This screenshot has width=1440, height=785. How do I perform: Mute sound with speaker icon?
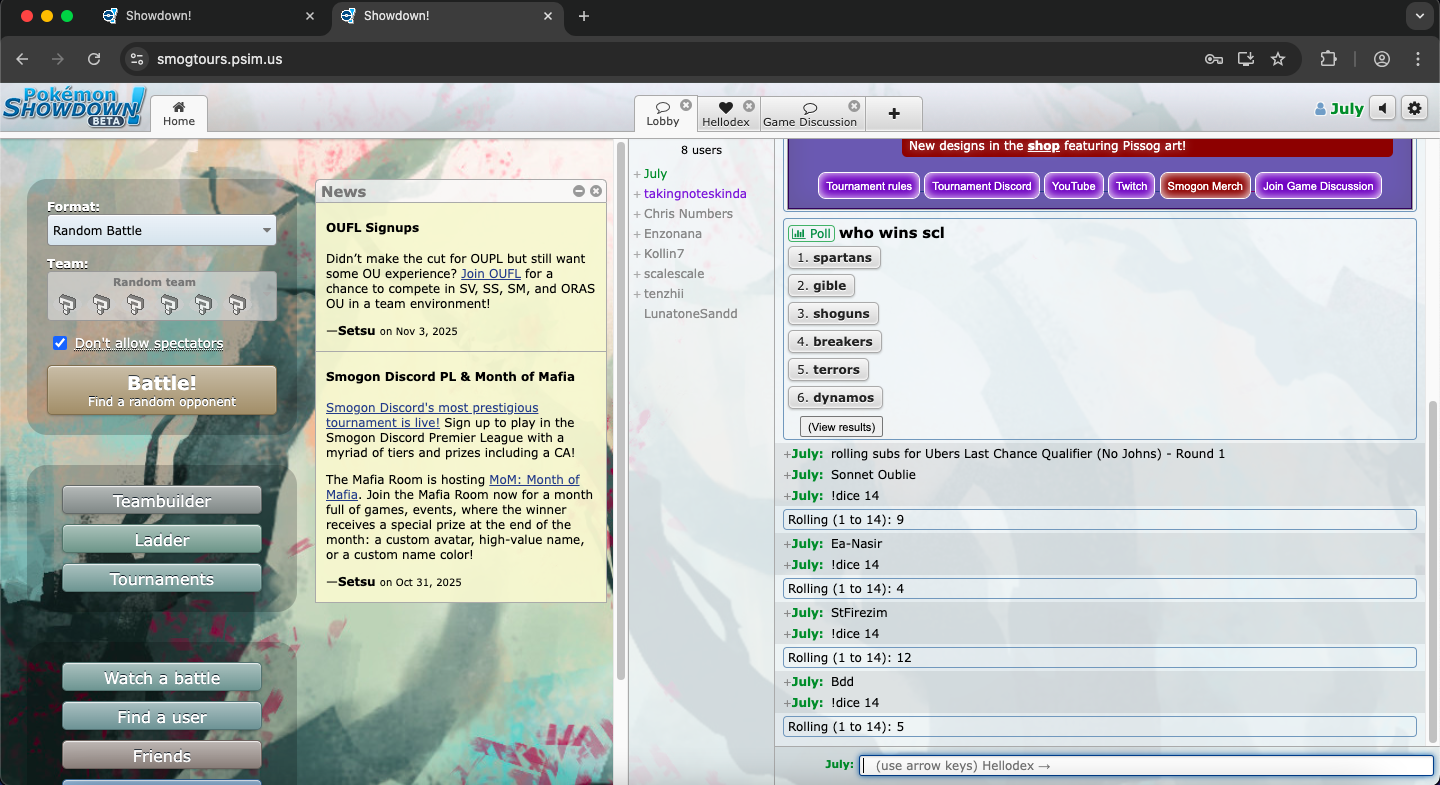click(1382, 108)
